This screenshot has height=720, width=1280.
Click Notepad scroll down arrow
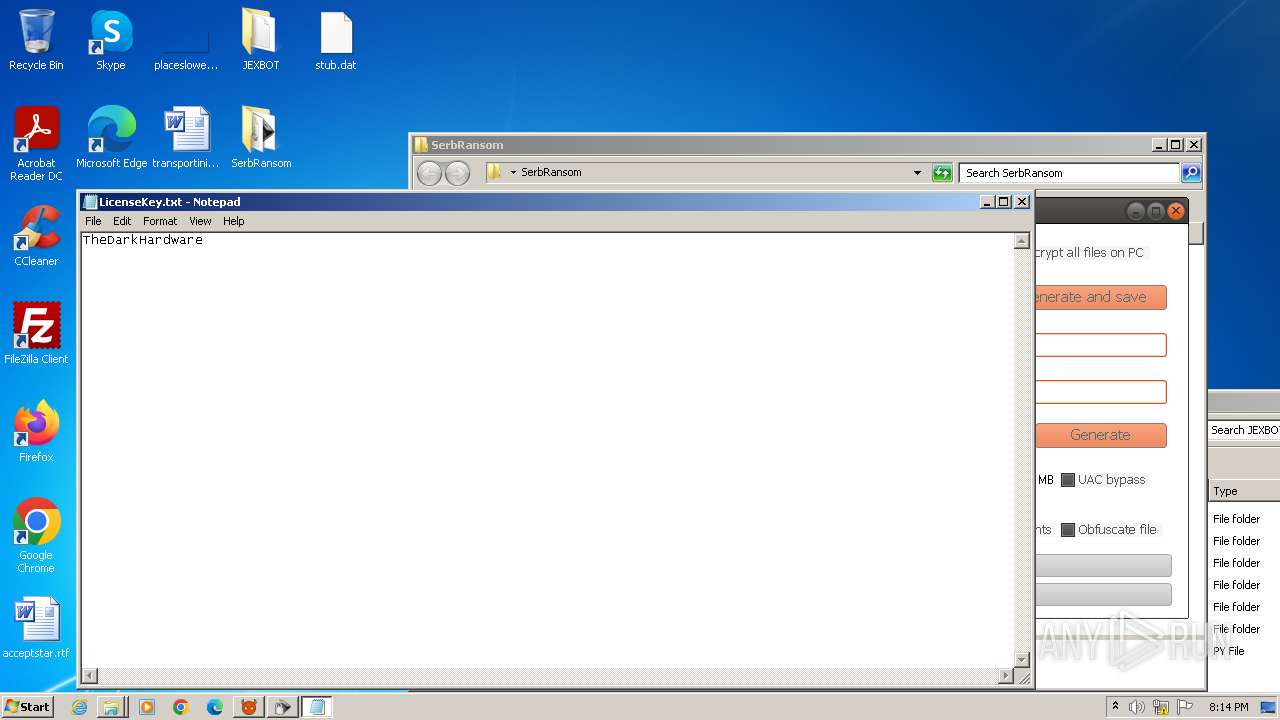(x=1022, y=659)
